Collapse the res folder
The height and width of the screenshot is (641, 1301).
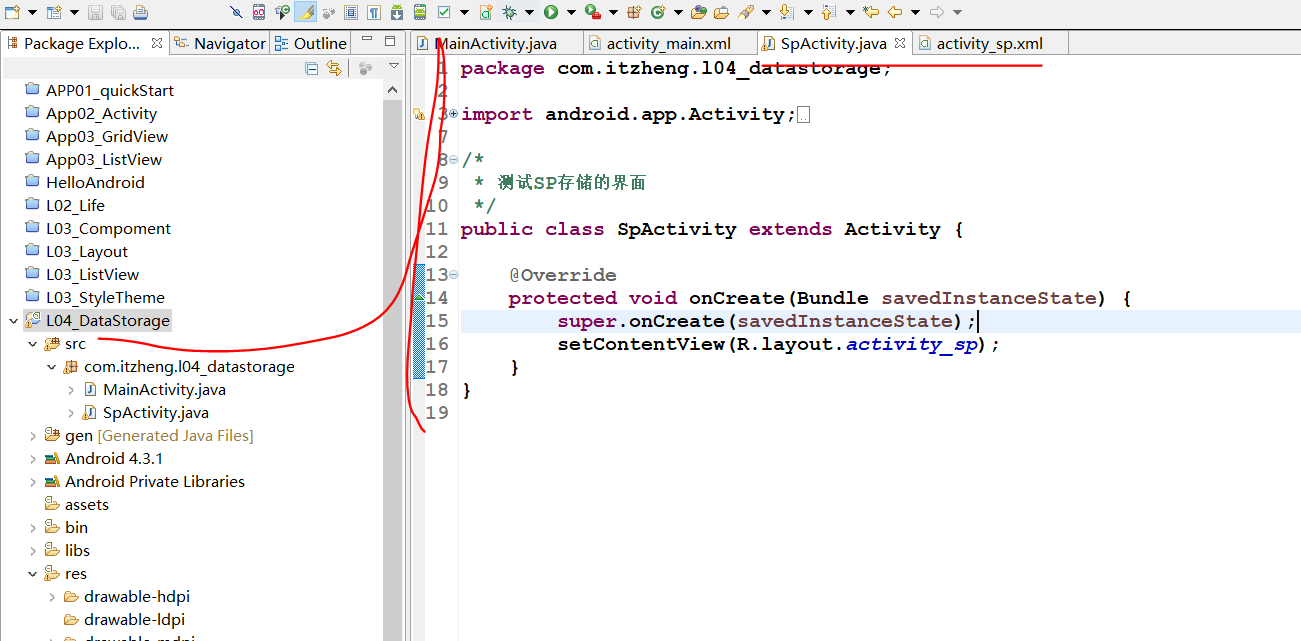click(33, 573)
